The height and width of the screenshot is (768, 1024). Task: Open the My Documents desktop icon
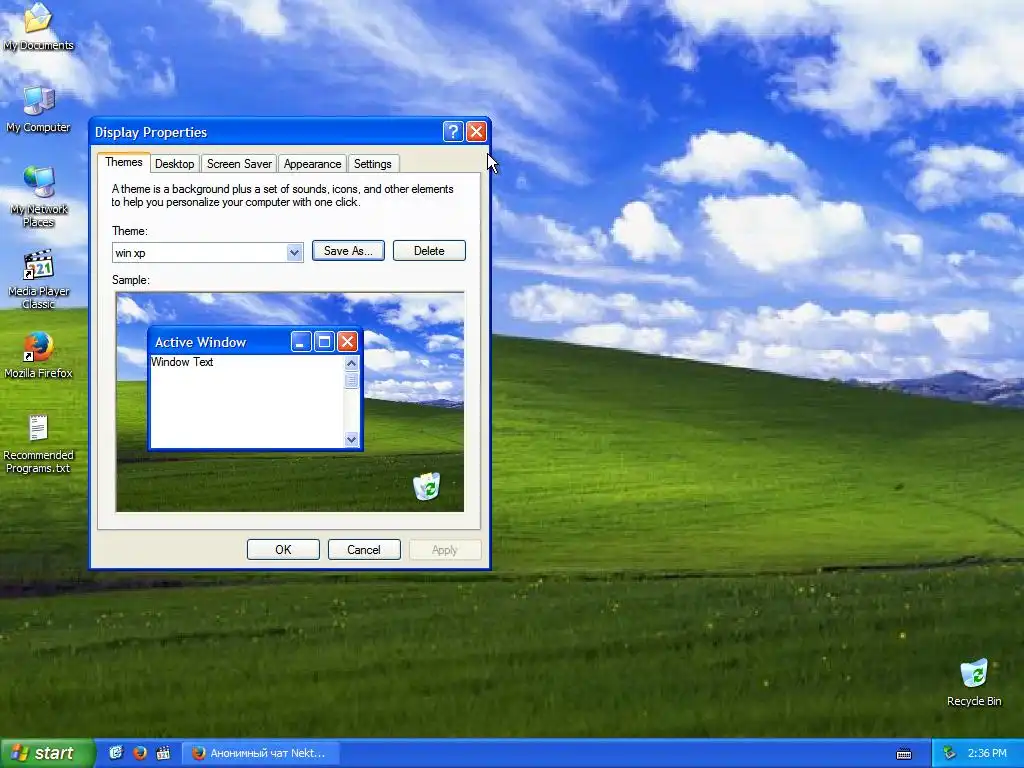tap(38, 26)
